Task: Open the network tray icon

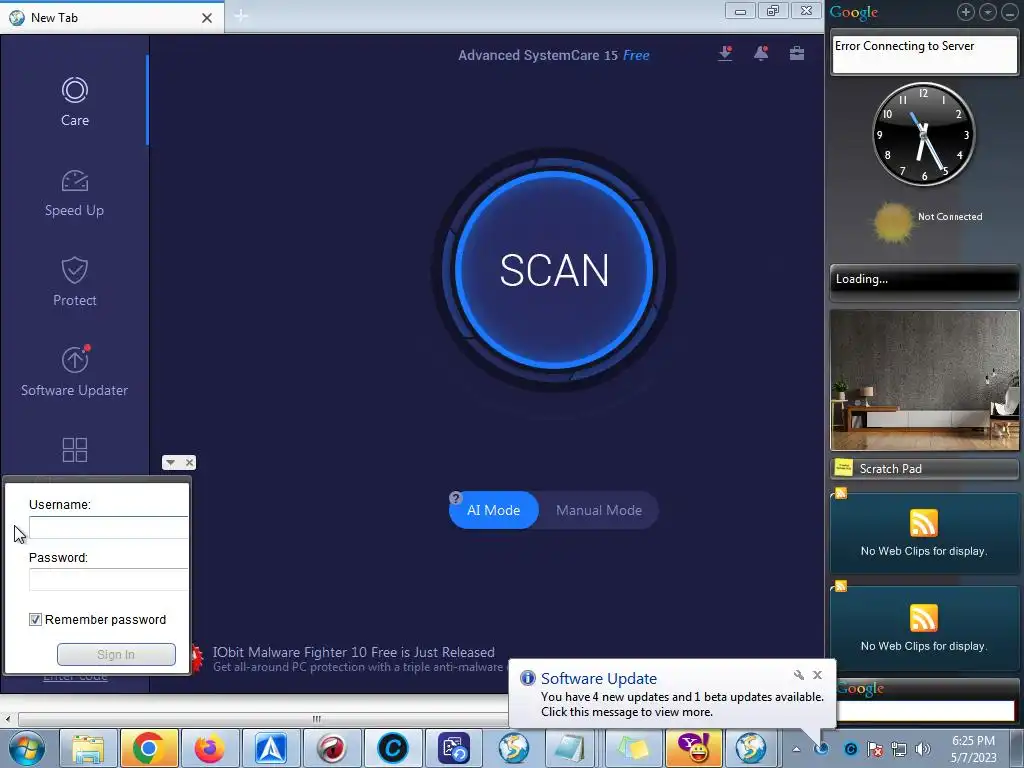Action: (899, 749)
